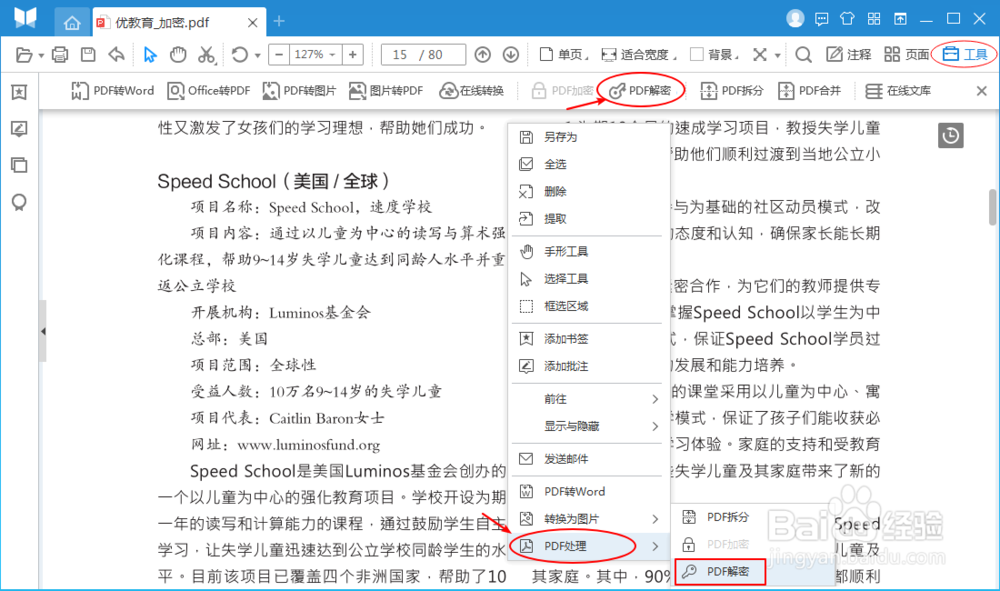
Task: Click 在线转换 online convert tool
Action: click(471, 91)
